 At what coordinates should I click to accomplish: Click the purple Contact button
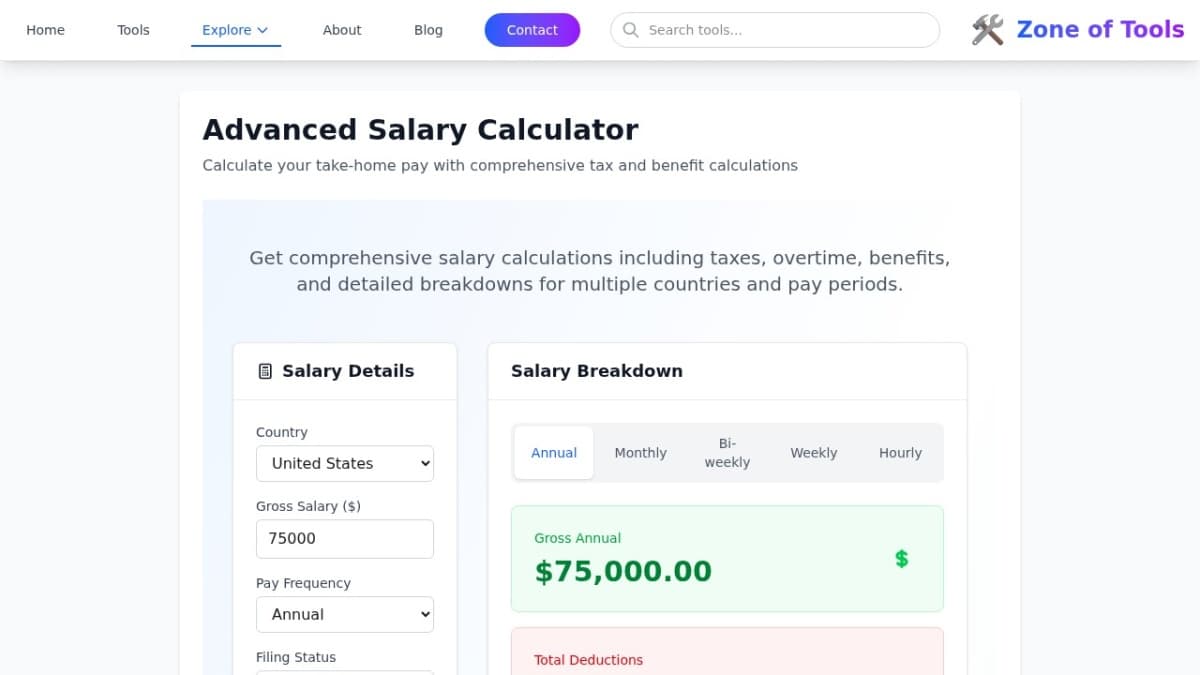click(x=532, y=30)
